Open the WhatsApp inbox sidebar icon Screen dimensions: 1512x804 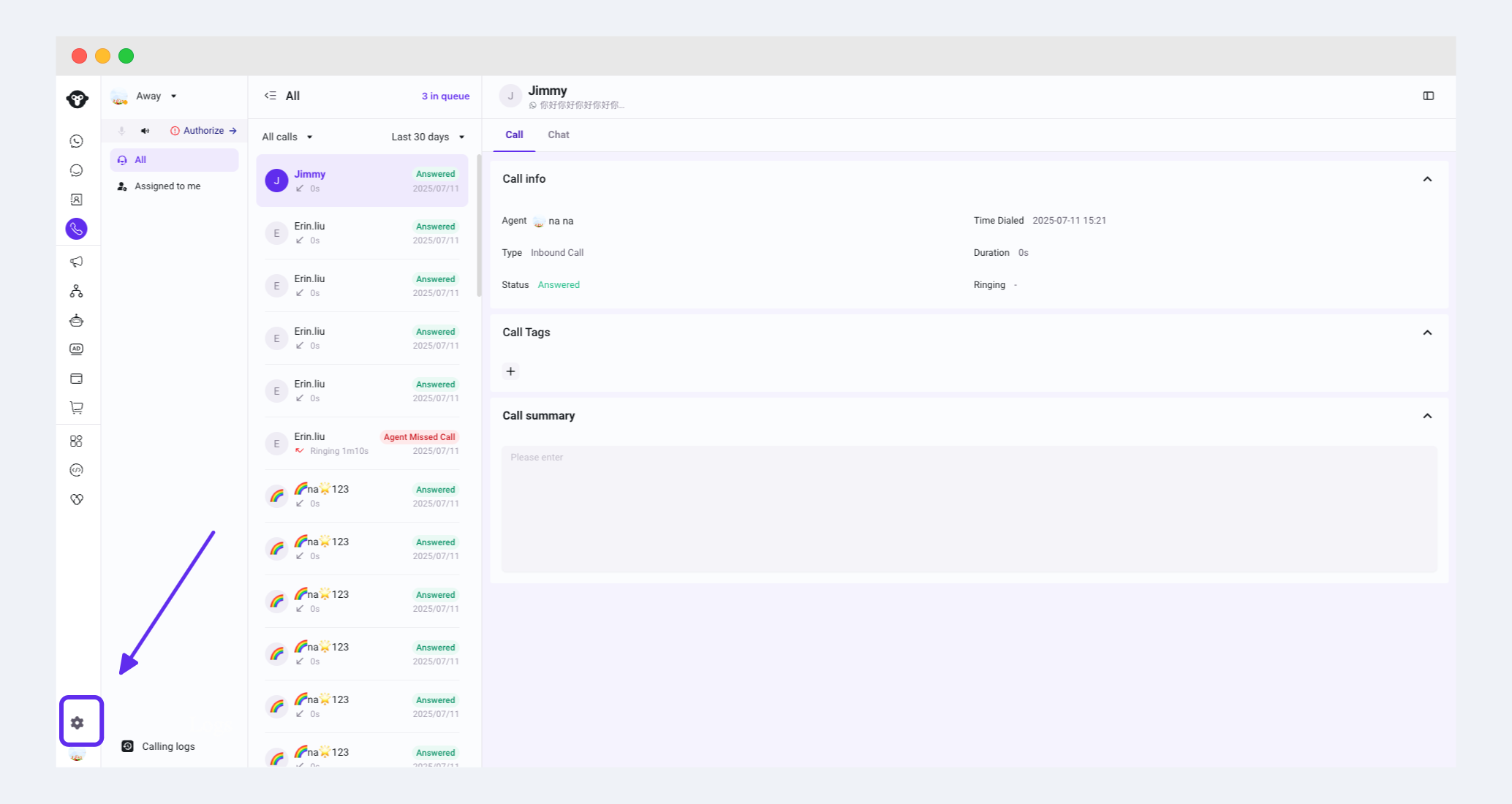tap(77, 141)
